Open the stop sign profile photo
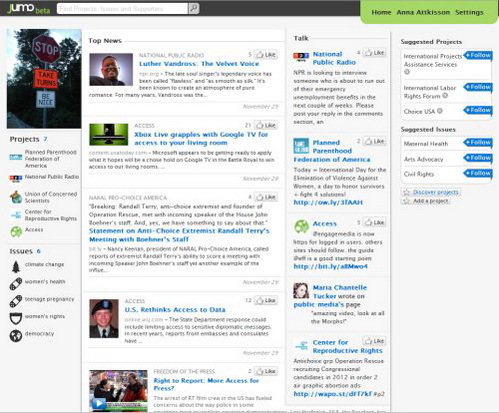This screenshot has height=413, width=499. 44,79
